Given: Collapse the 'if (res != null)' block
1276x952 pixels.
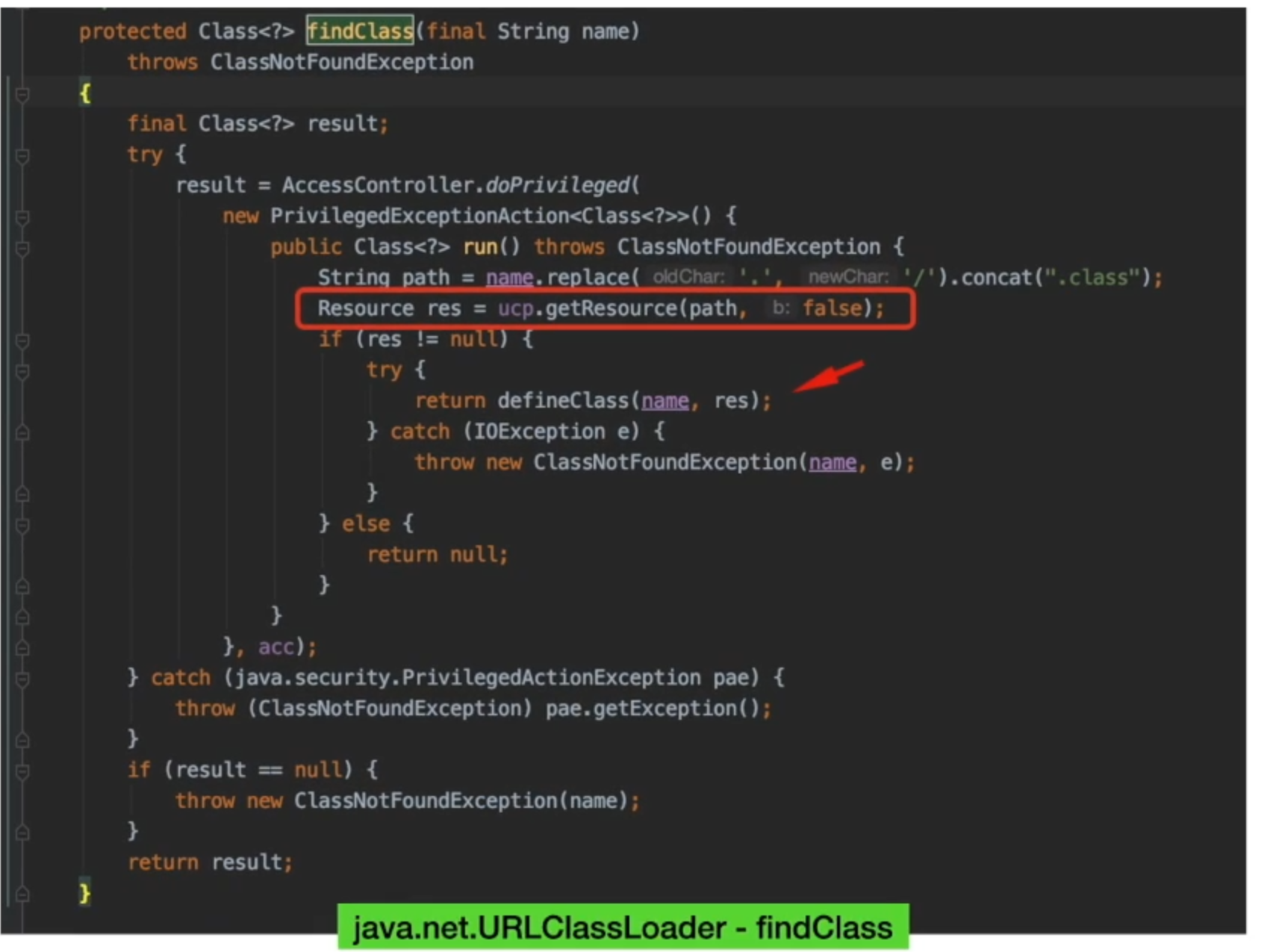Looking at the screenshot, I should coord(22,340).
